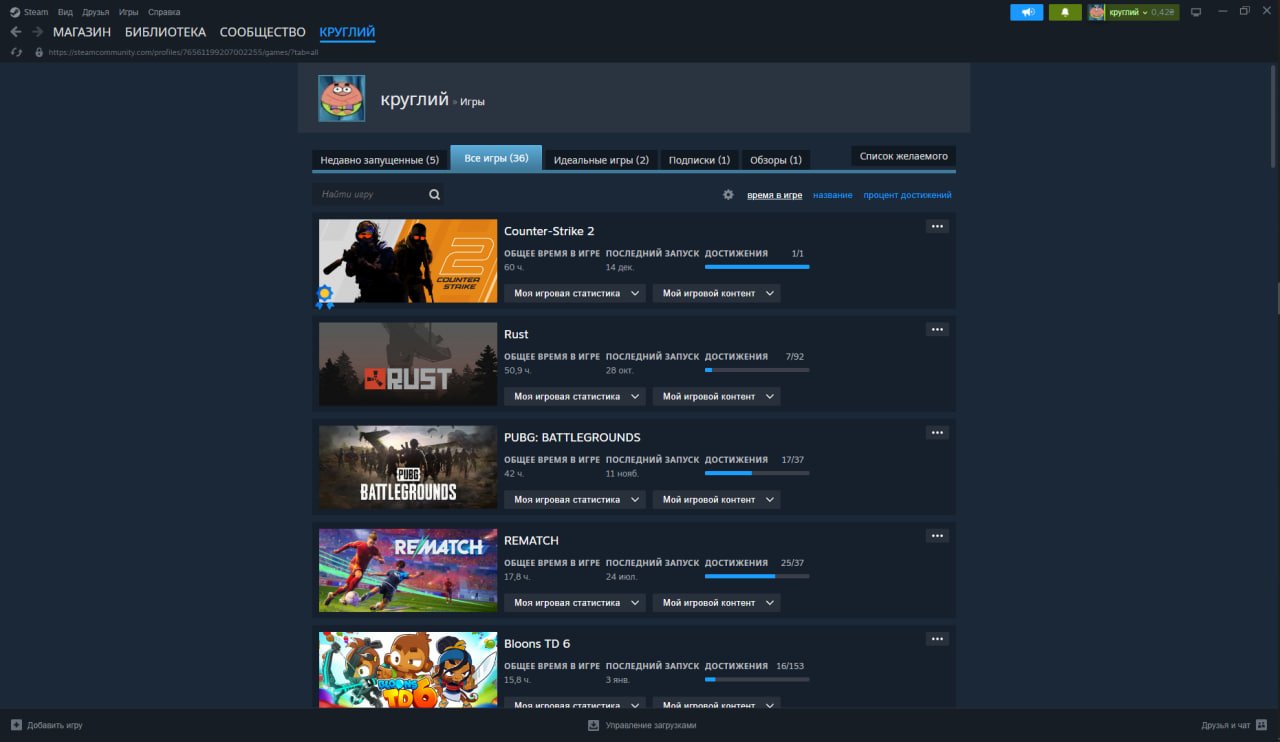Click the page reload icon
The width and height of the screenshot is (1280, 742).
[x=16, y=52]
